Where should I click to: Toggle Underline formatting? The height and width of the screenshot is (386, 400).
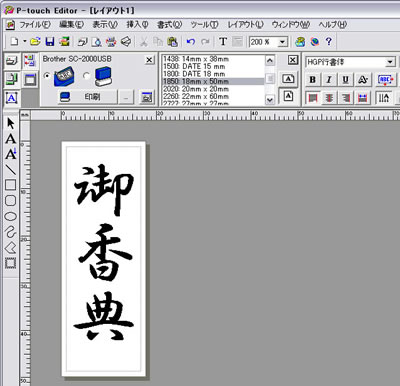pos(346,80)
